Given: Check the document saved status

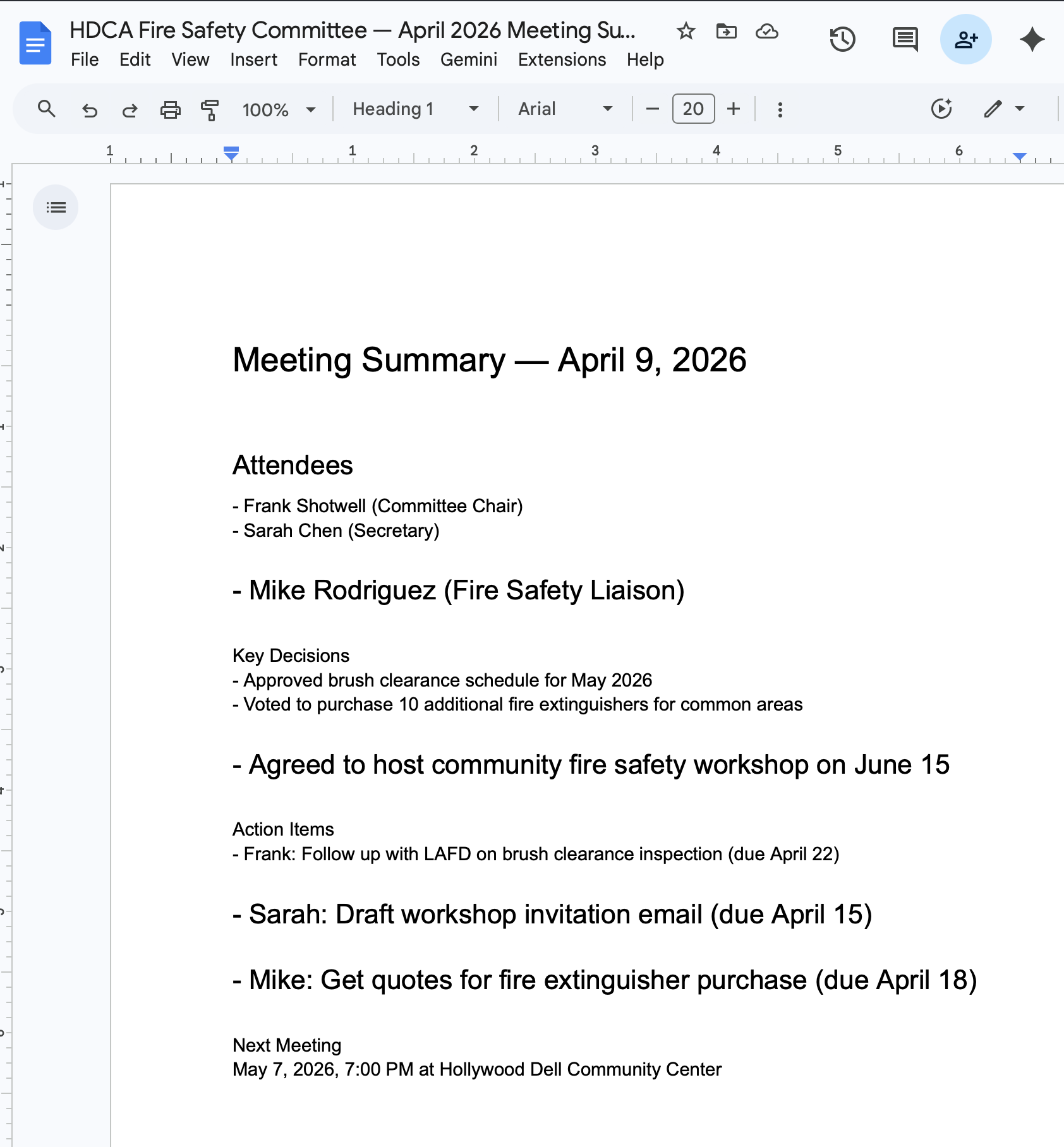Looking at the screenshot, I should (x=766, y=31).
